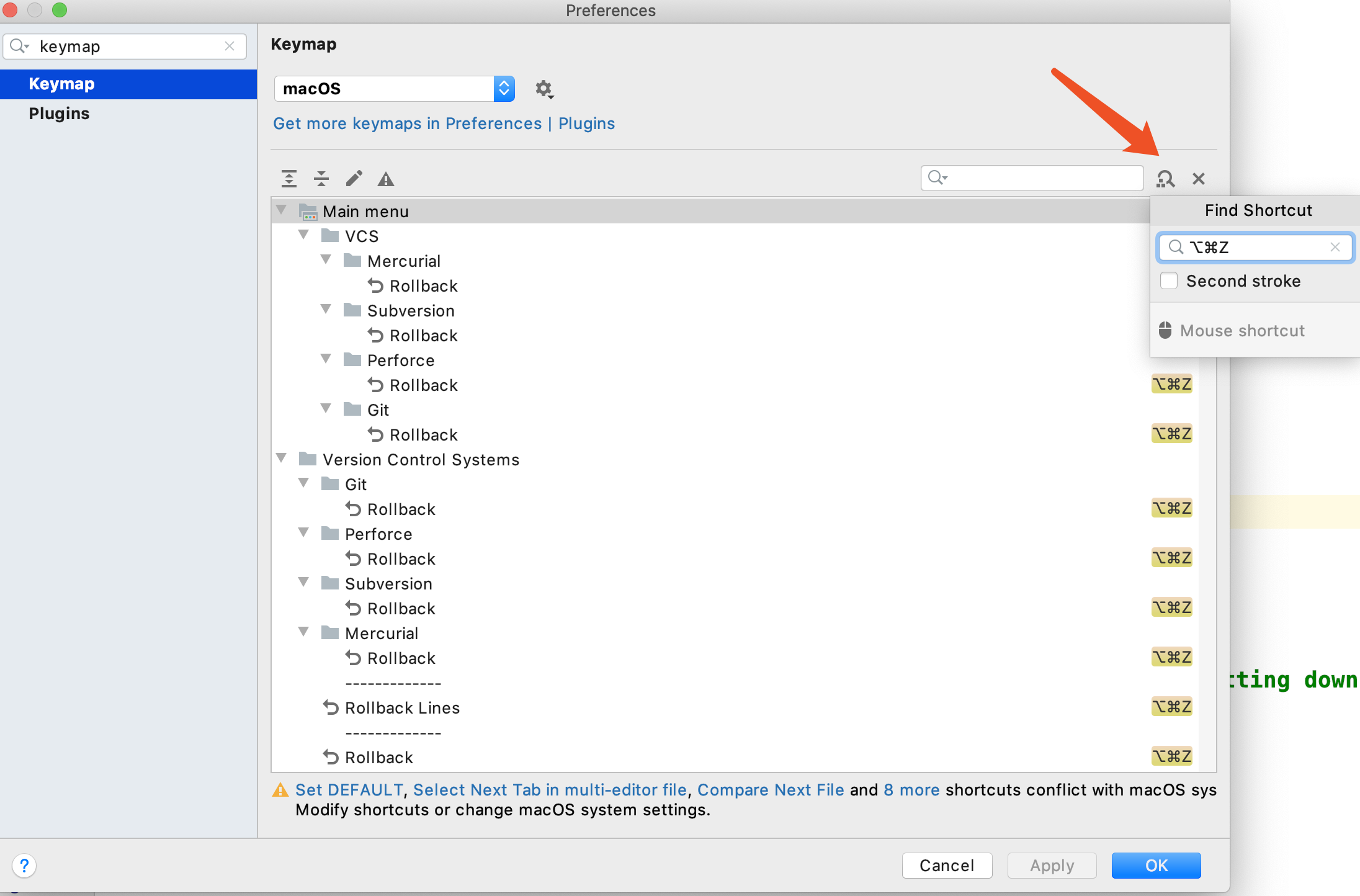Click the Cancel button

point(947,865)
